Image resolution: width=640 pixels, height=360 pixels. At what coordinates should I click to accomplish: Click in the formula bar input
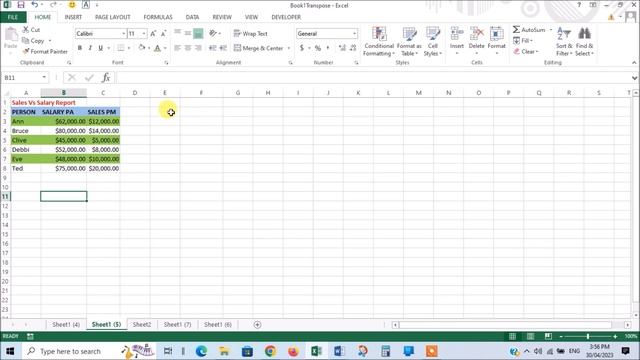(x=372, y=77)
